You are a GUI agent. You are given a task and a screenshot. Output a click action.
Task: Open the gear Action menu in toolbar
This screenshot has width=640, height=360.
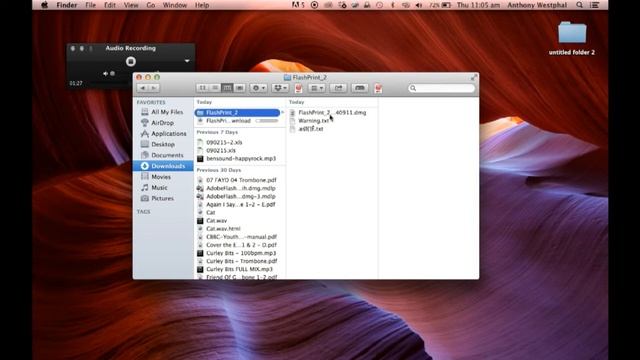click(258, 88)
